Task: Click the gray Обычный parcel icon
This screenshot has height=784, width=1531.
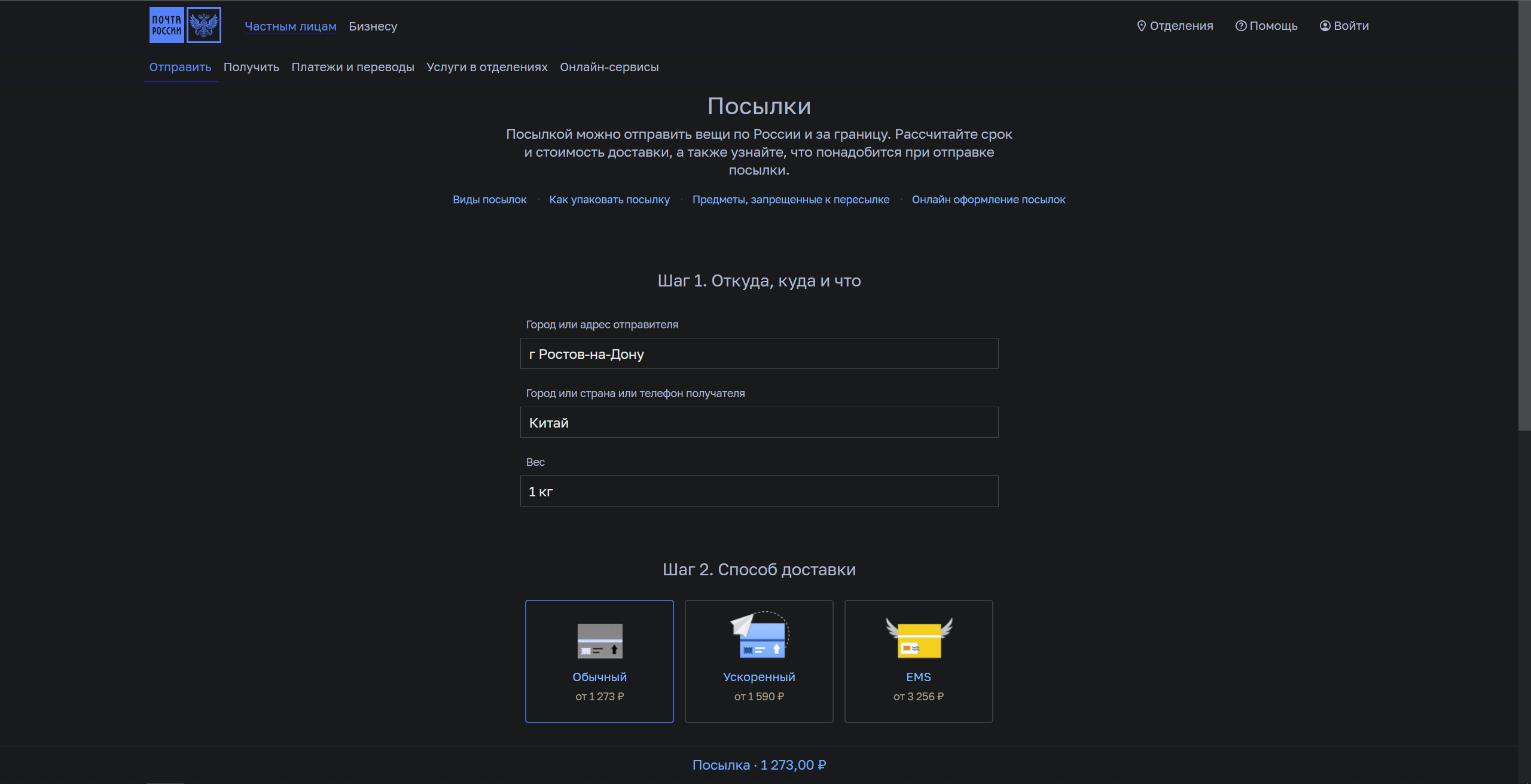Action: [599, 640]
